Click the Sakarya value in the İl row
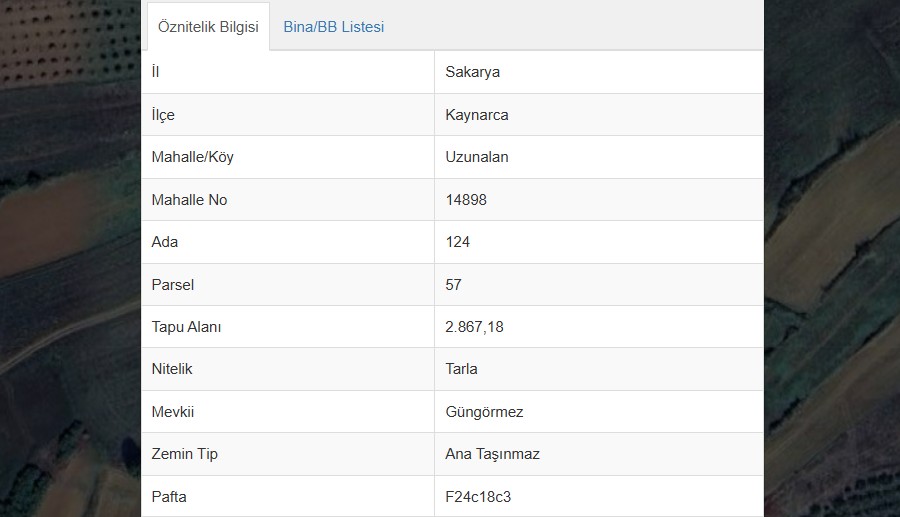 tap(472, 72)
